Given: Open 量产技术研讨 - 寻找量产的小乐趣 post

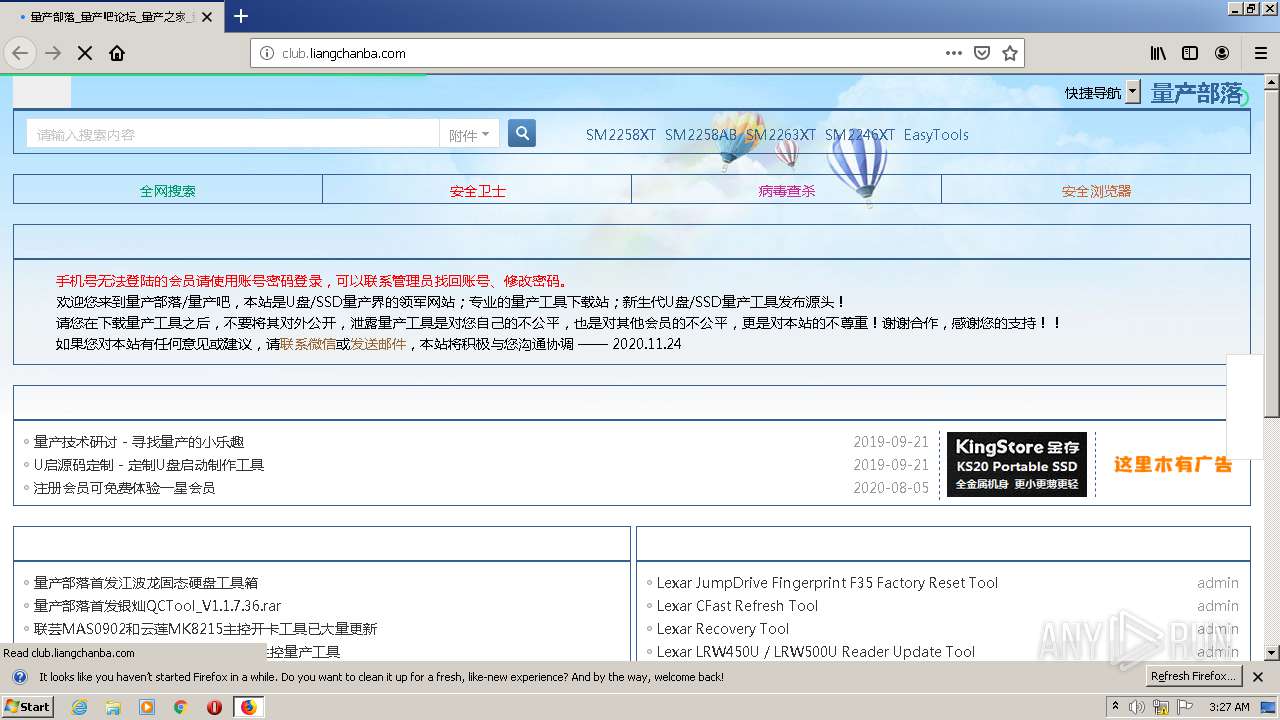Looking at the screenshot, I should pos(139,442).
